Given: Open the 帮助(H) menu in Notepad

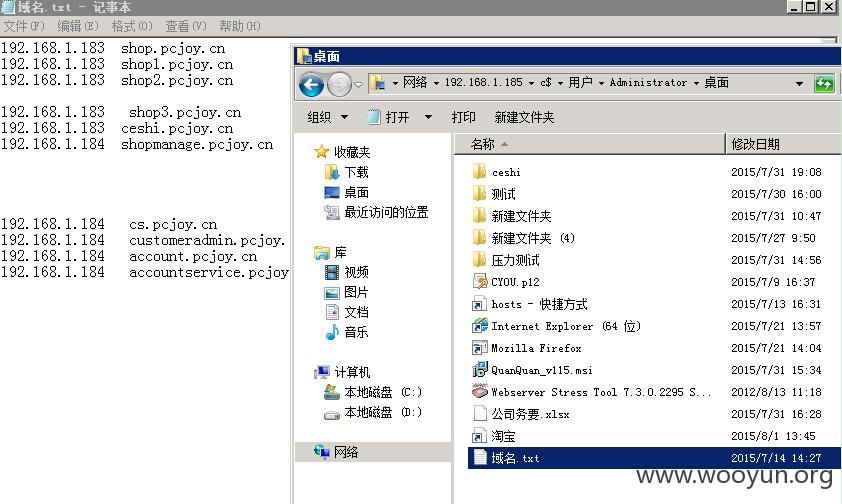Looking at the screenshot, I should [x=239, y=26].
